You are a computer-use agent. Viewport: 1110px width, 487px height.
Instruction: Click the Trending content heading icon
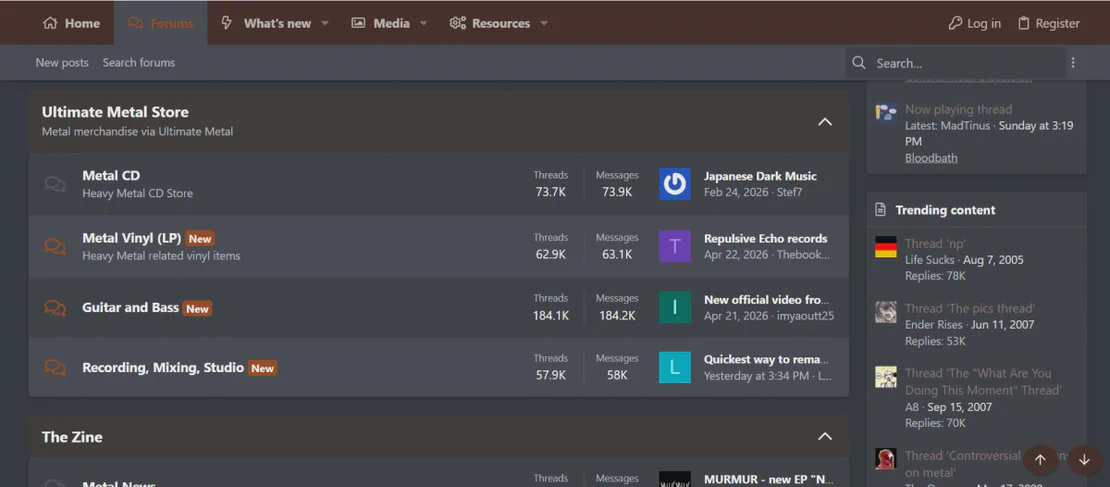click(880, 210)
